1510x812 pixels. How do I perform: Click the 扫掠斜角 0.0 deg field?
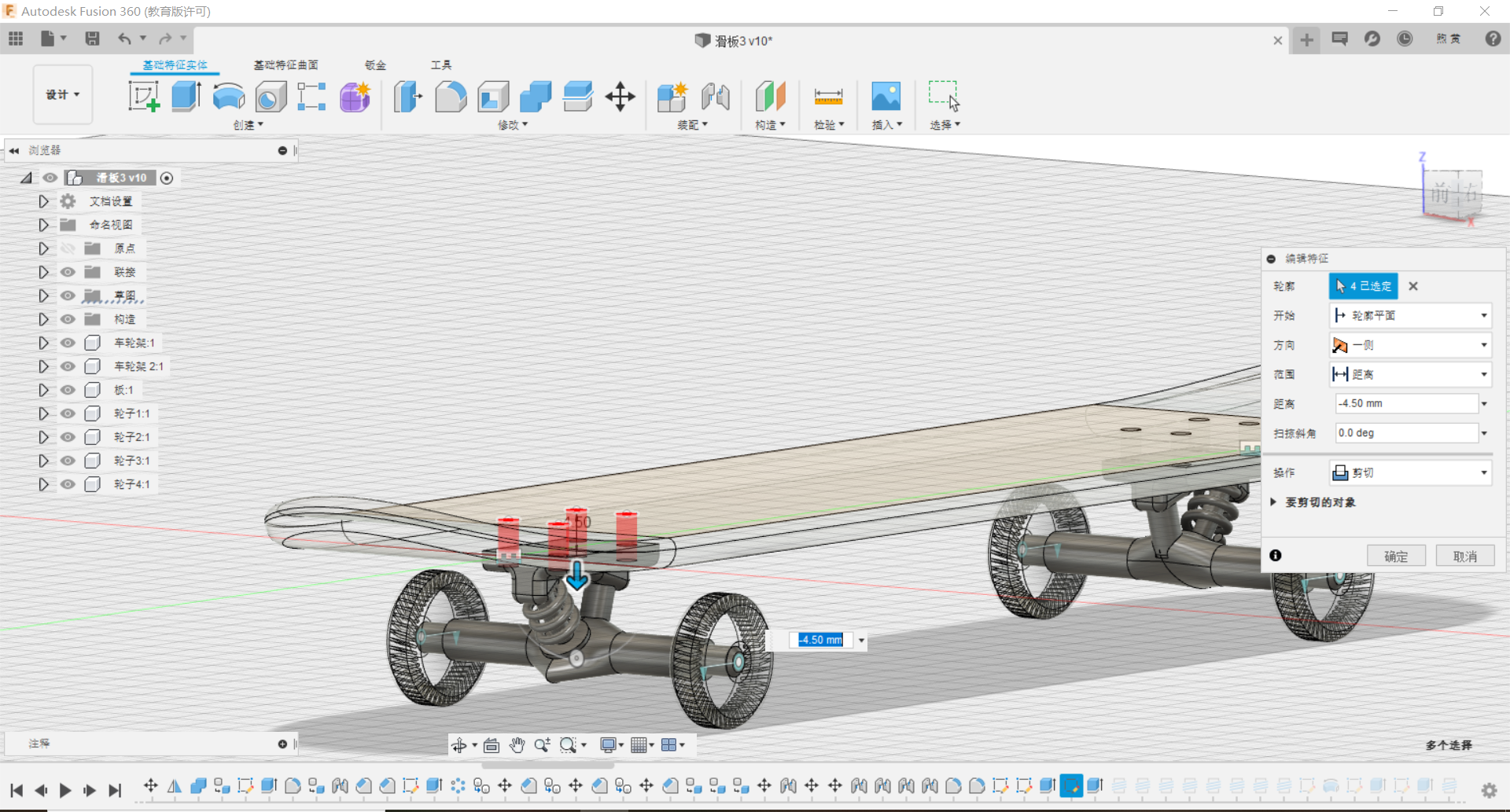coord(1406,433)
